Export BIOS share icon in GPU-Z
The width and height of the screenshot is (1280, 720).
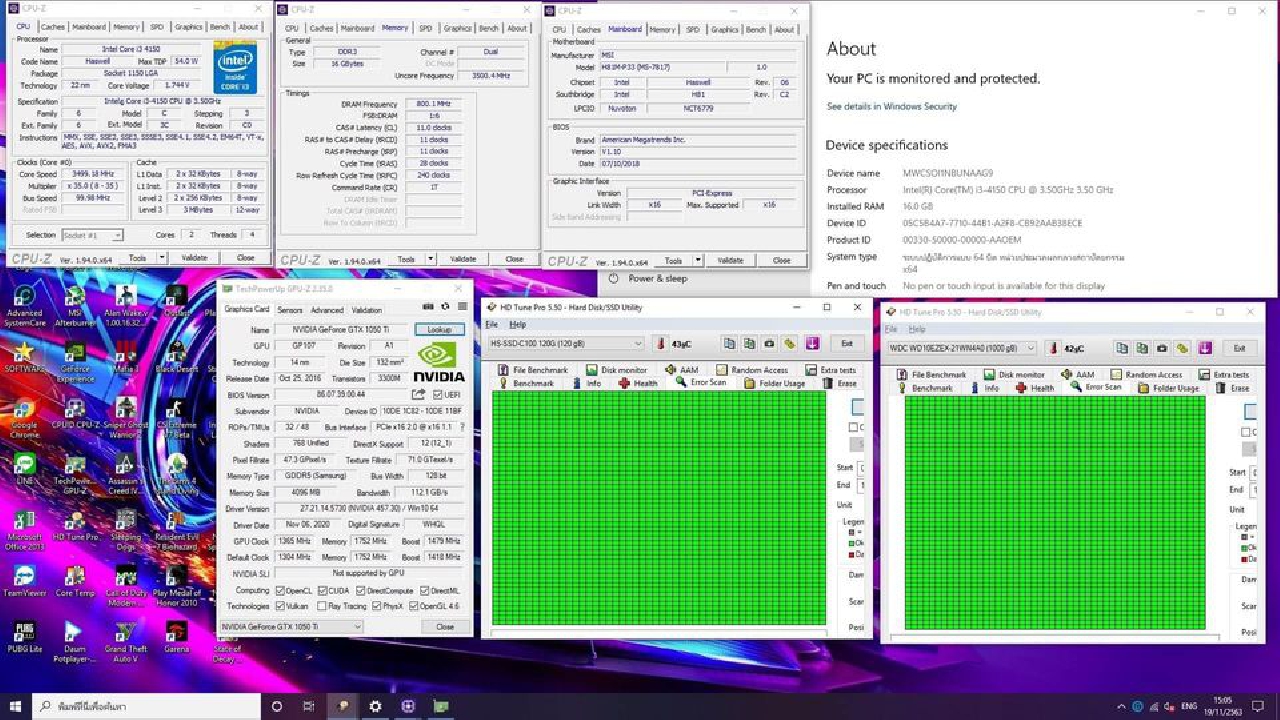418,394
